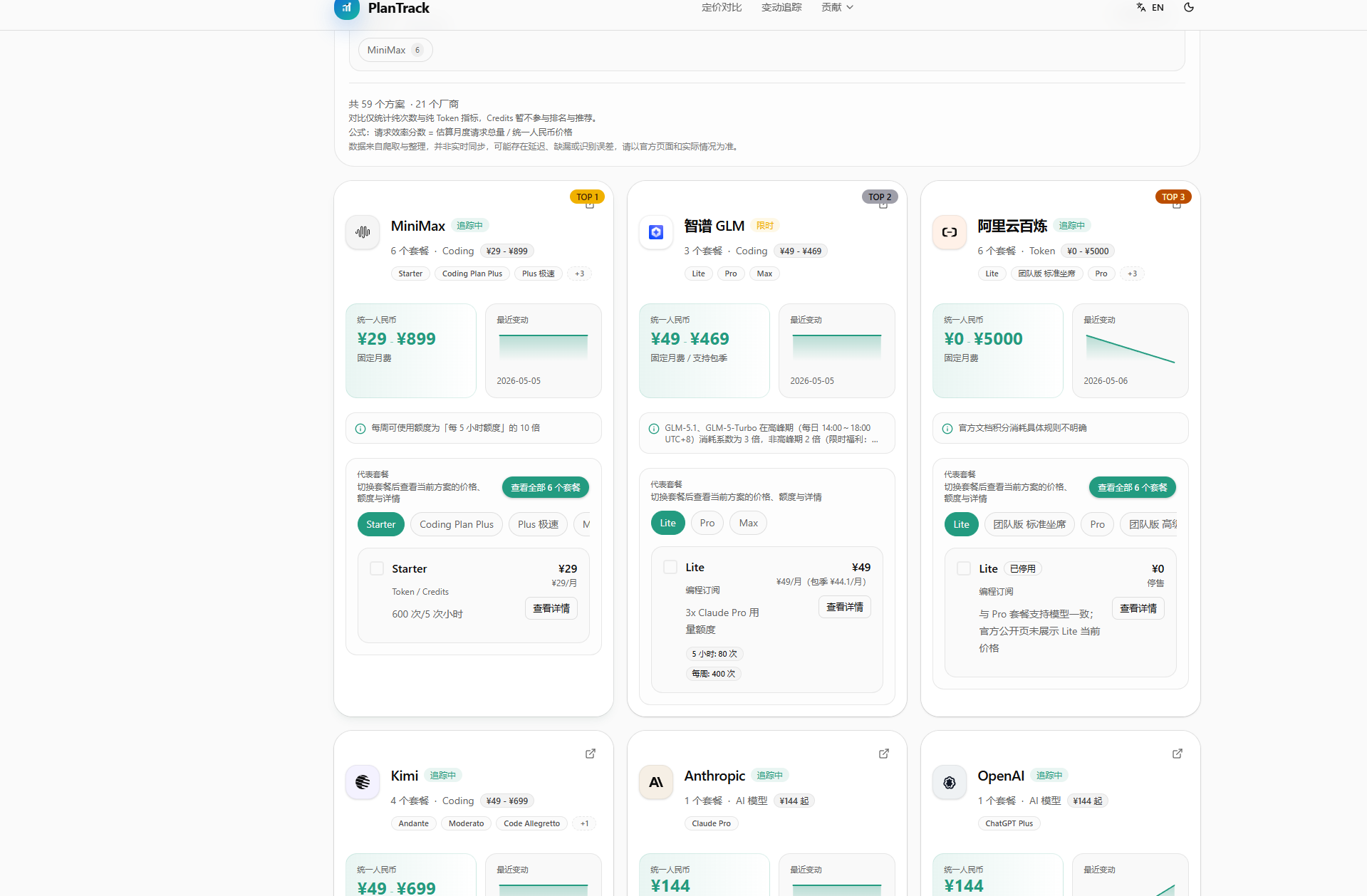Viewport: 1367px width, 896px height.
Task: Select the Plus 极速 plan tab
Action: click(x=539, y=524)
